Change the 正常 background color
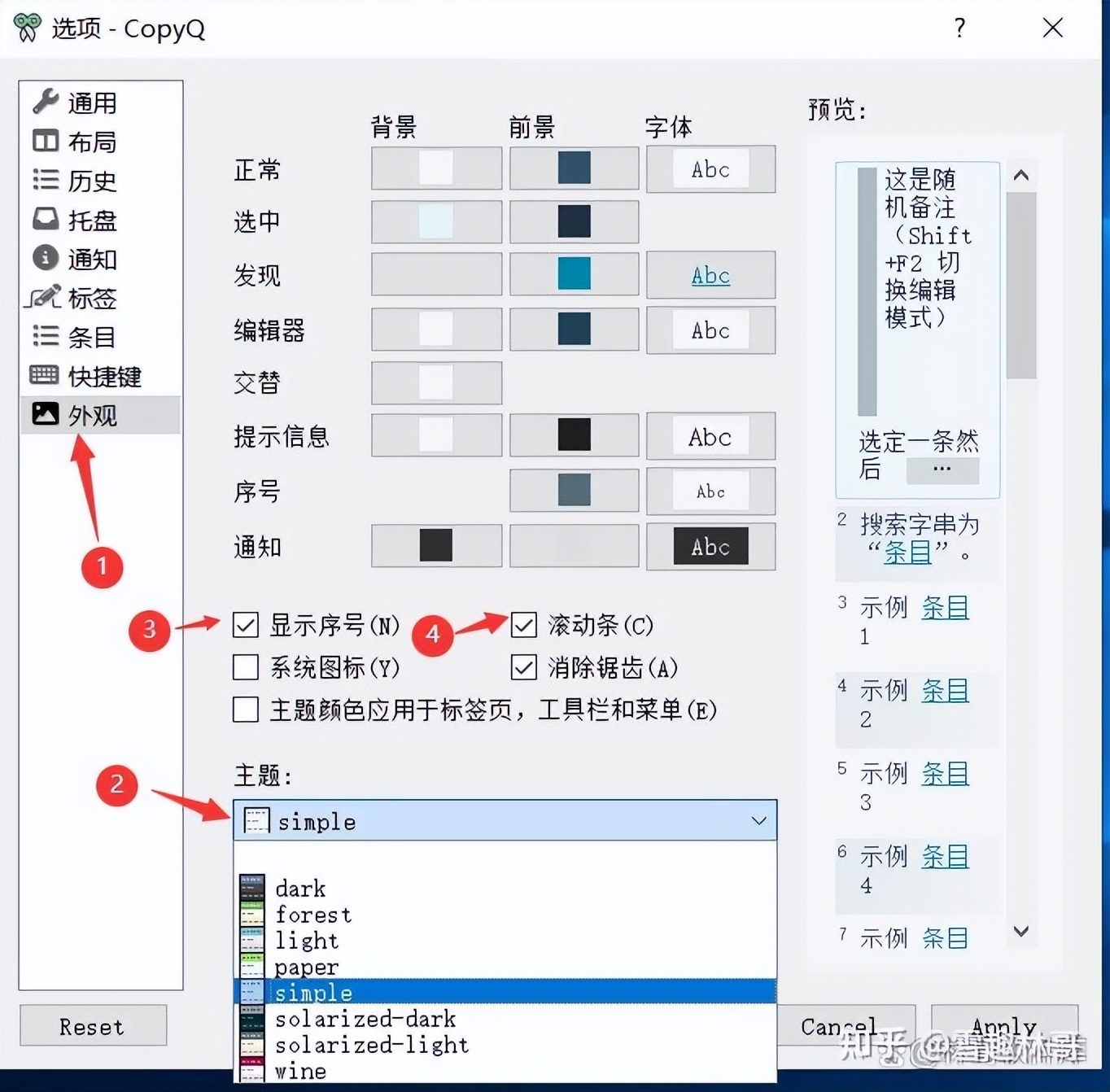This screenshot has width=1110, height=1092. (436, 168)
